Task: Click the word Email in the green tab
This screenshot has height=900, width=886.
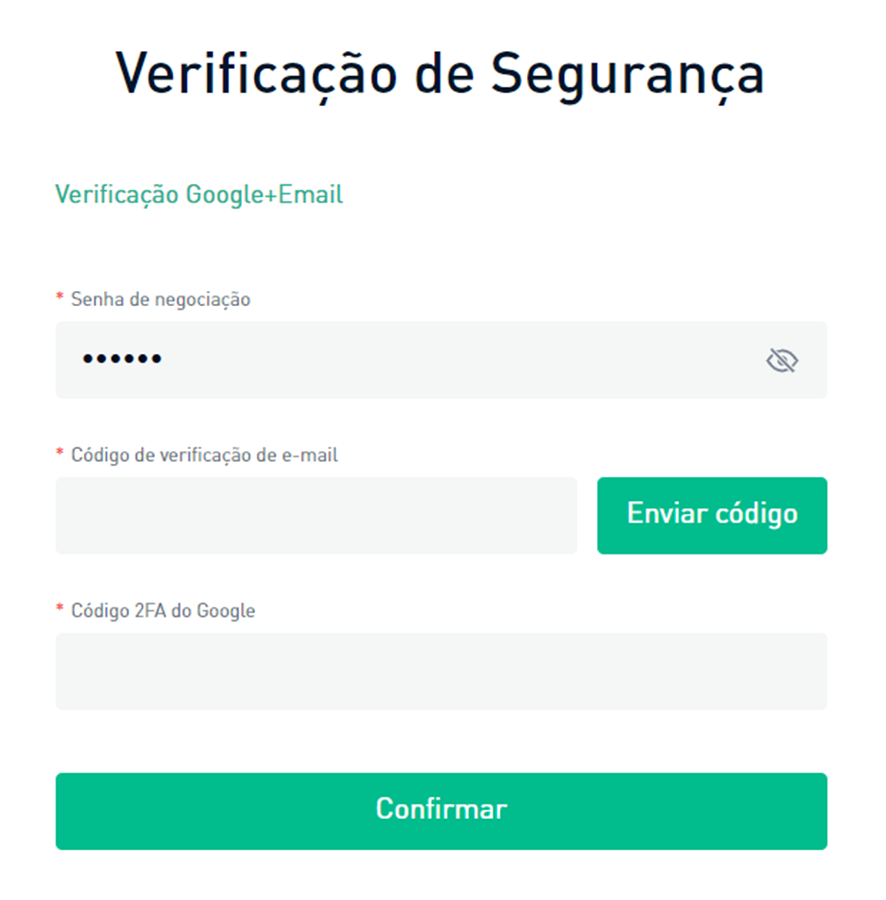Action: (x=311, y=194)
